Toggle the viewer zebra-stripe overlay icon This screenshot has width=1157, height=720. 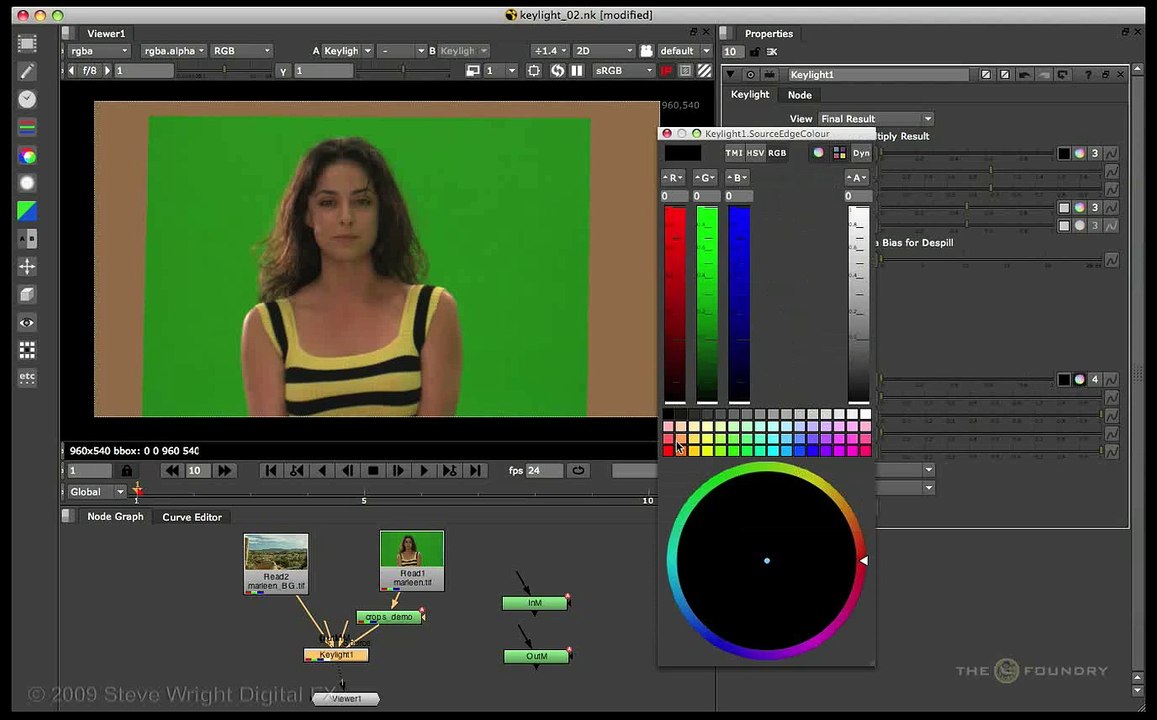point(705,71)
